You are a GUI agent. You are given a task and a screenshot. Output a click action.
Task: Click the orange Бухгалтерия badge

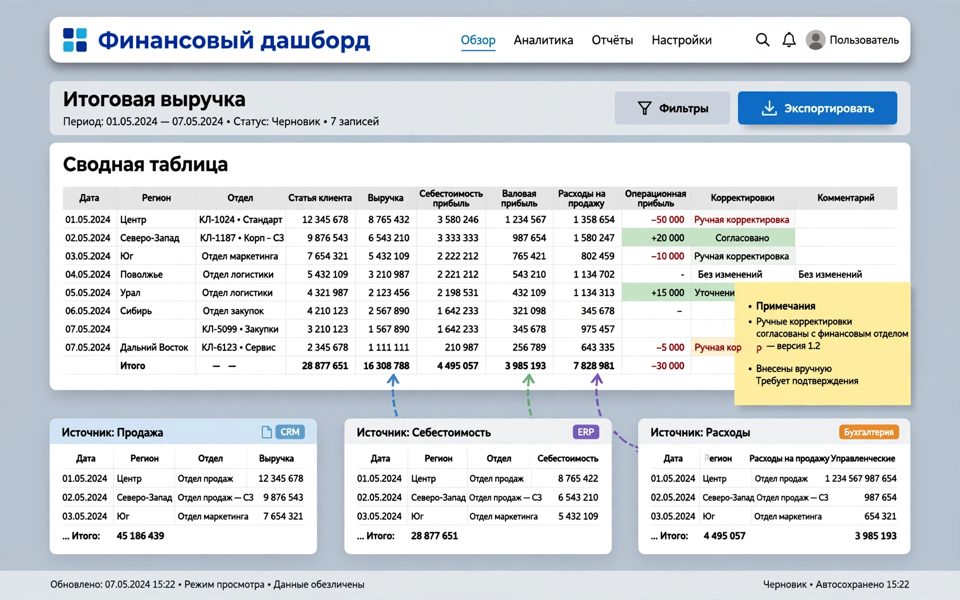868,432
